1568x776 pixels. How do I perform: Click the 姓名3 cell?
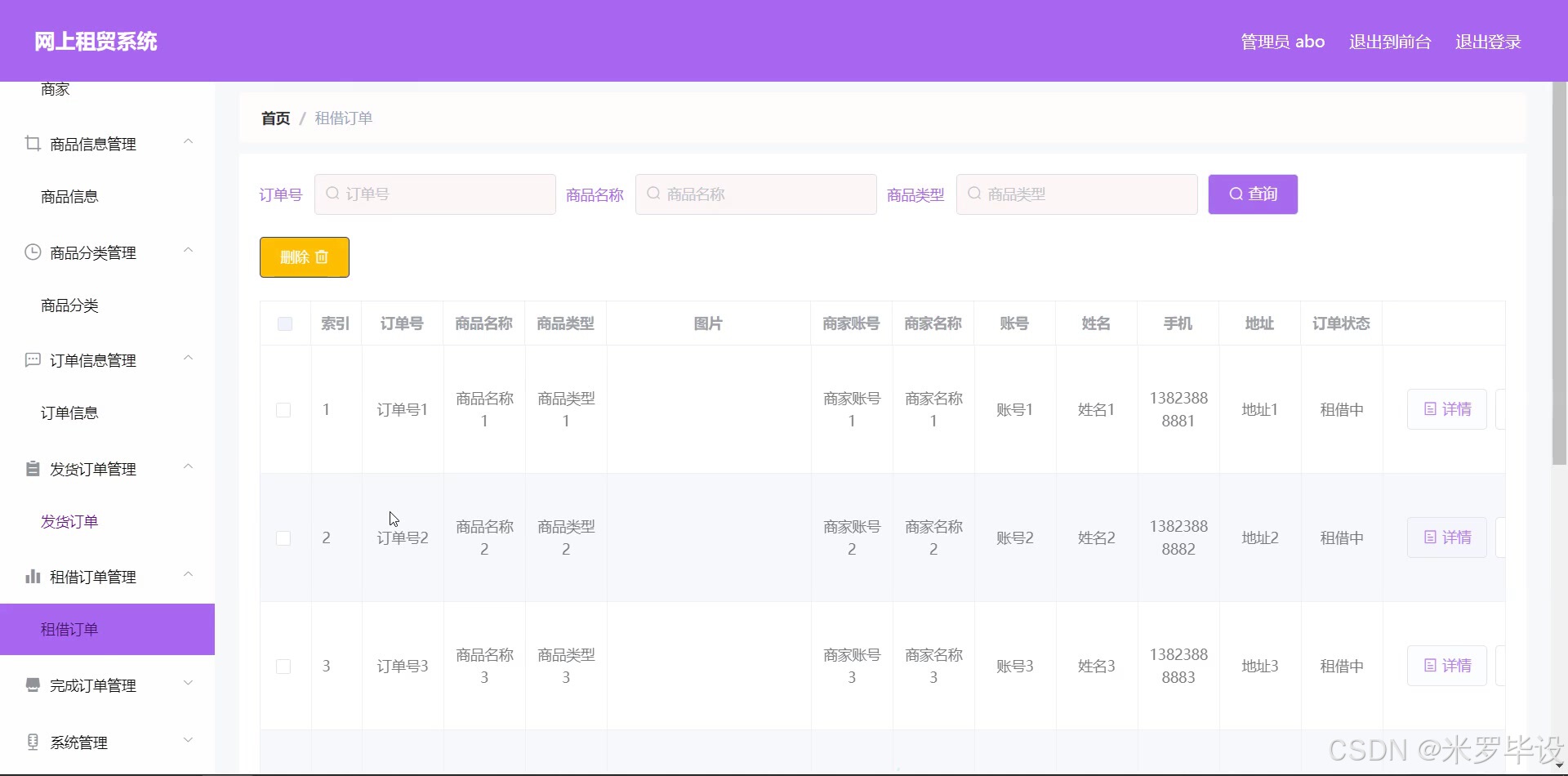[1096, 666]
